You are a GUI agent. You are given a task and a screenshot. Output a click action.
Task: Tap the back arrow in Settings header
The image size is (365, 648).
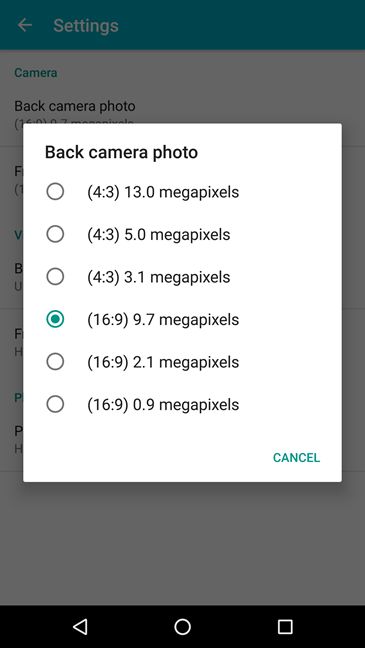point(25,25)
